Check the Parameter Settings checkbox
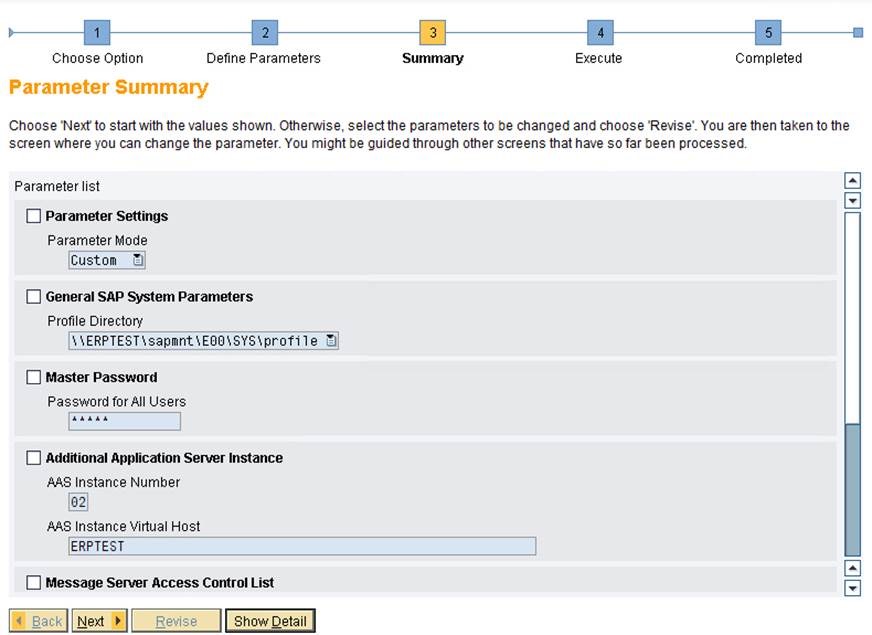Screen dimensions: 872x635 point(33,216)
